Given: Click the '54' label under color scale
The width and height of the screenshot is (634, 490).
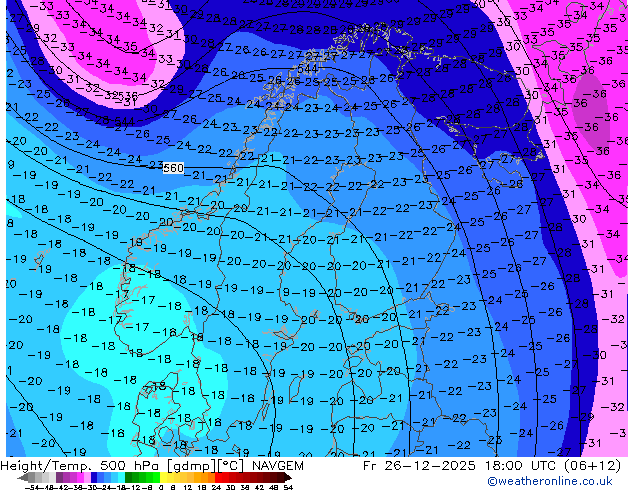Looking at the screenshot, I should click(x=288, y=487).
